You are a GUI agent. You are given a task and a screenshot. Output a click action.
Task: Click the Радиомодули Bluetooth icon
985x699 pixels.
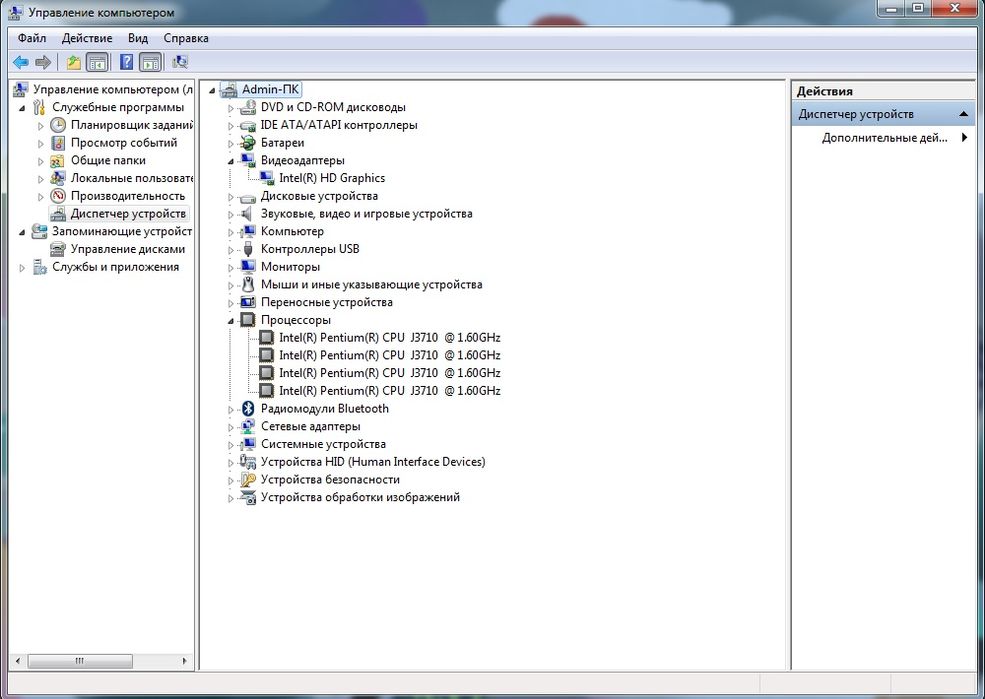pos(248,409)
